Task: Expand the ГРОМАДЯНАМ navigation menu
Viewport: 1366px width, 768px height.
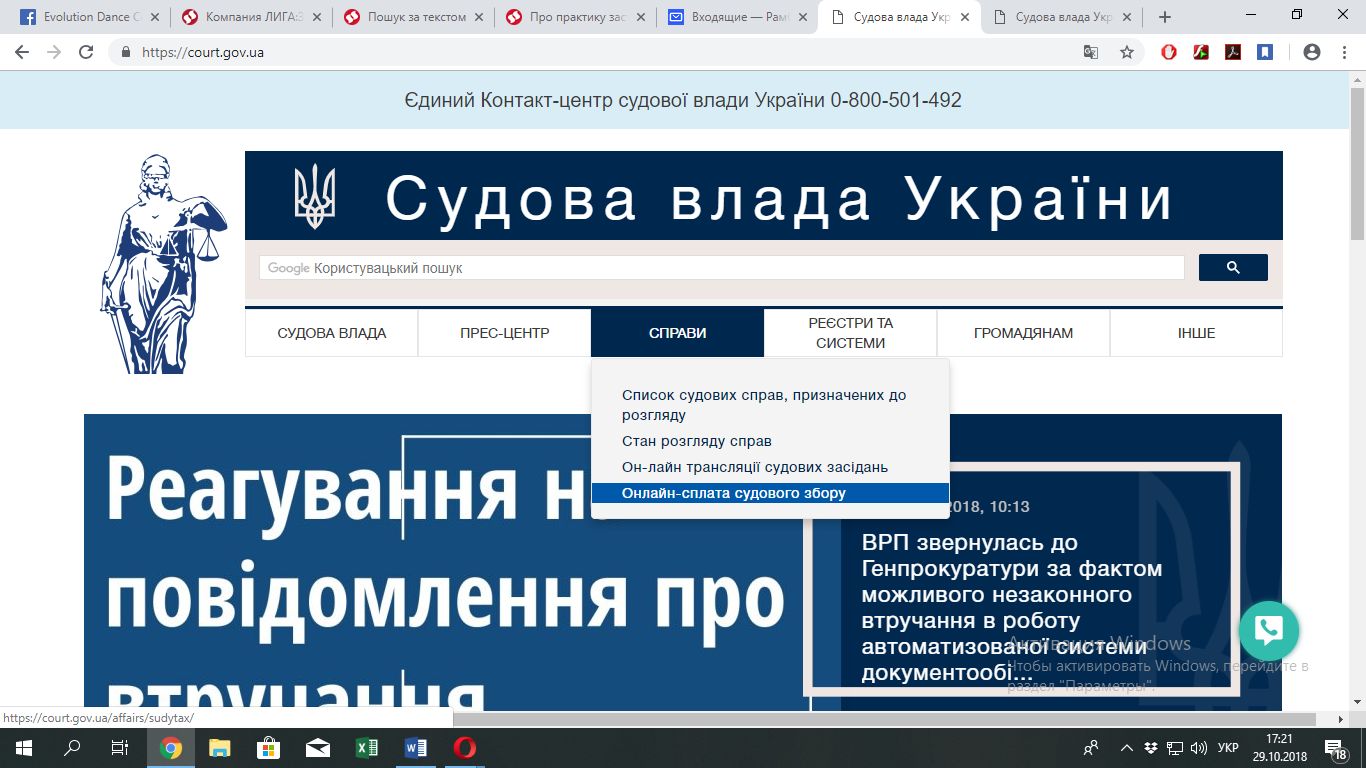Action: click(x=1023, y=333)
